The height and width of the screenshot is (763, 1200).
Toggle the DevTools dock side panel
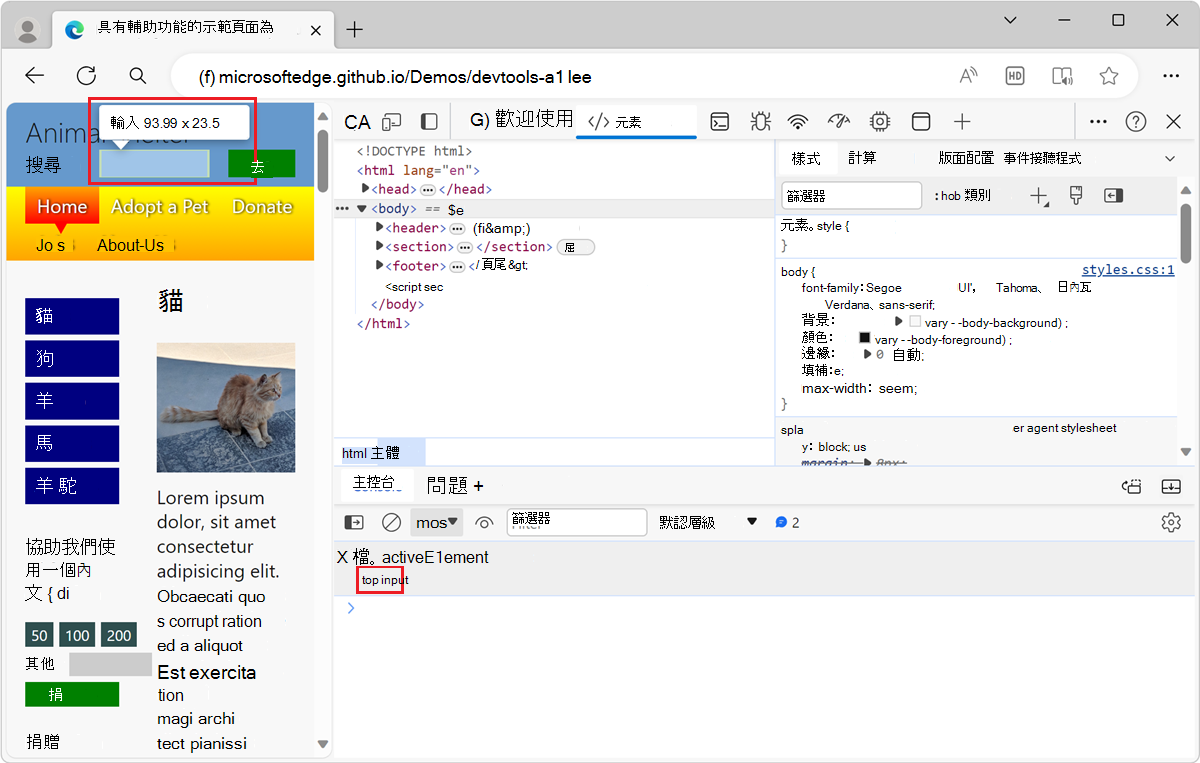click(x=429, y=121)
